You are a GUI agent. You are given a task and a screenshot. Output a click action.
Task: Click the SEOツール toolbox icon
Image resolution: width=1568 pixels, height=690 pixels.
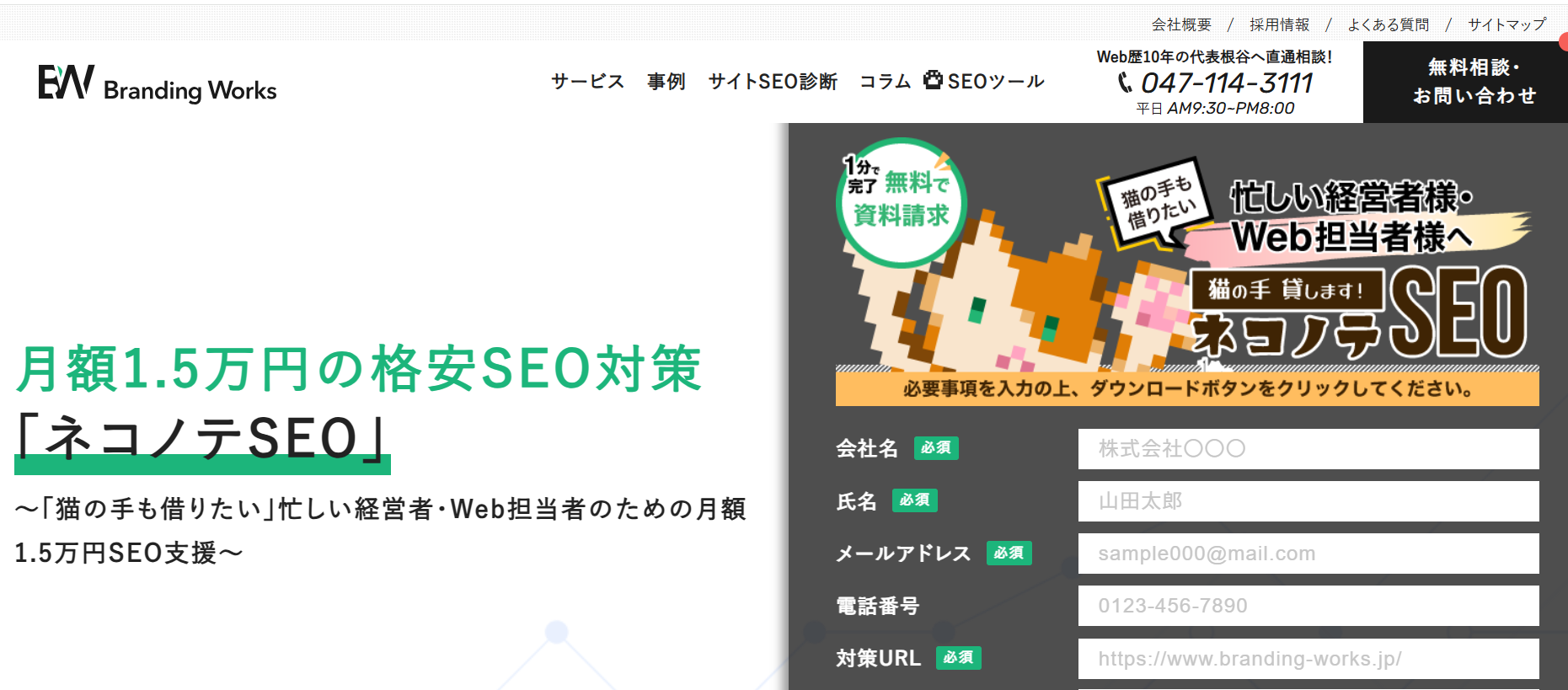(x=933, y=80)
